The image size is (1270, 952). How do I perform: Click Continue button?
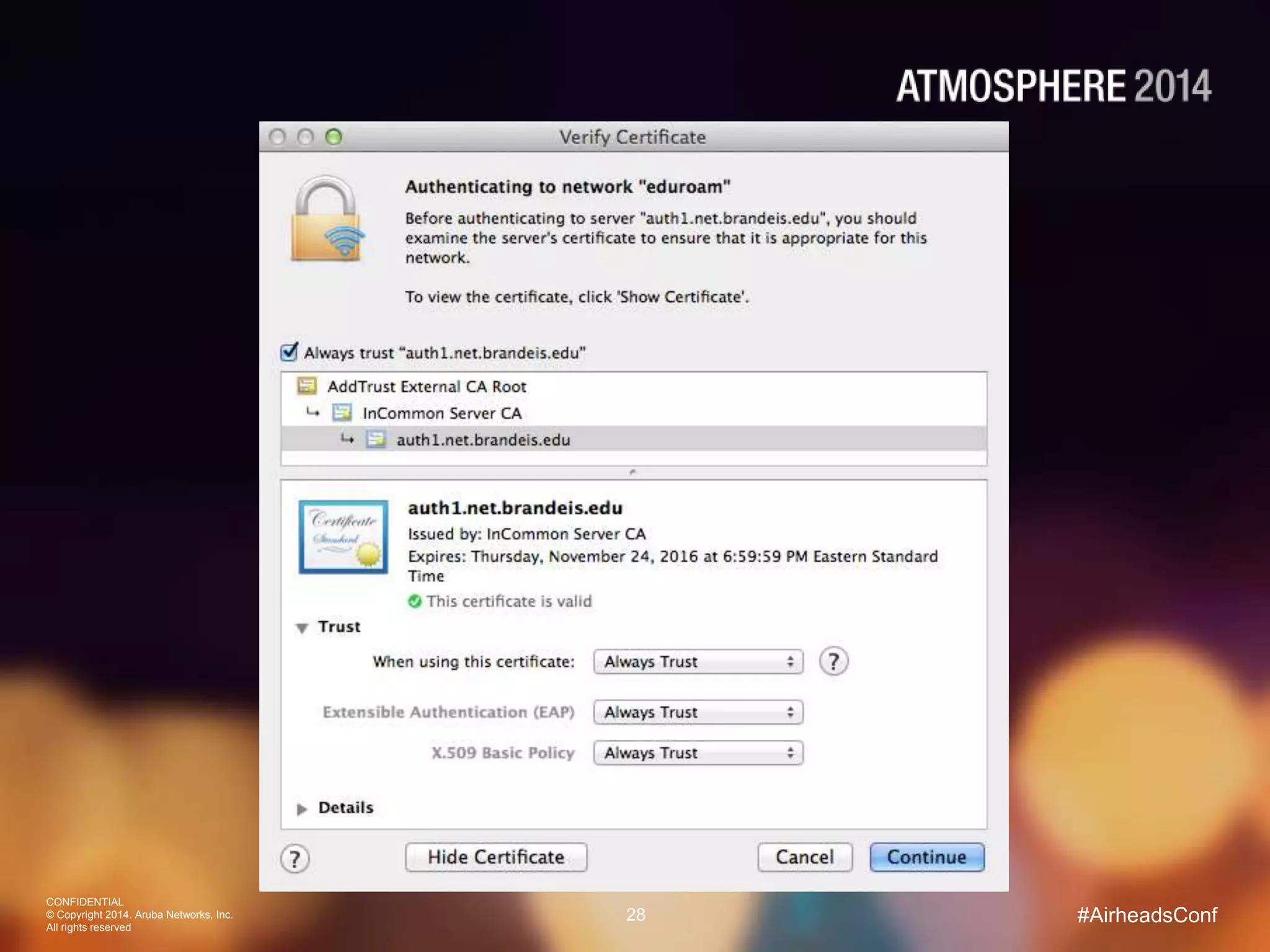point(927,857)
